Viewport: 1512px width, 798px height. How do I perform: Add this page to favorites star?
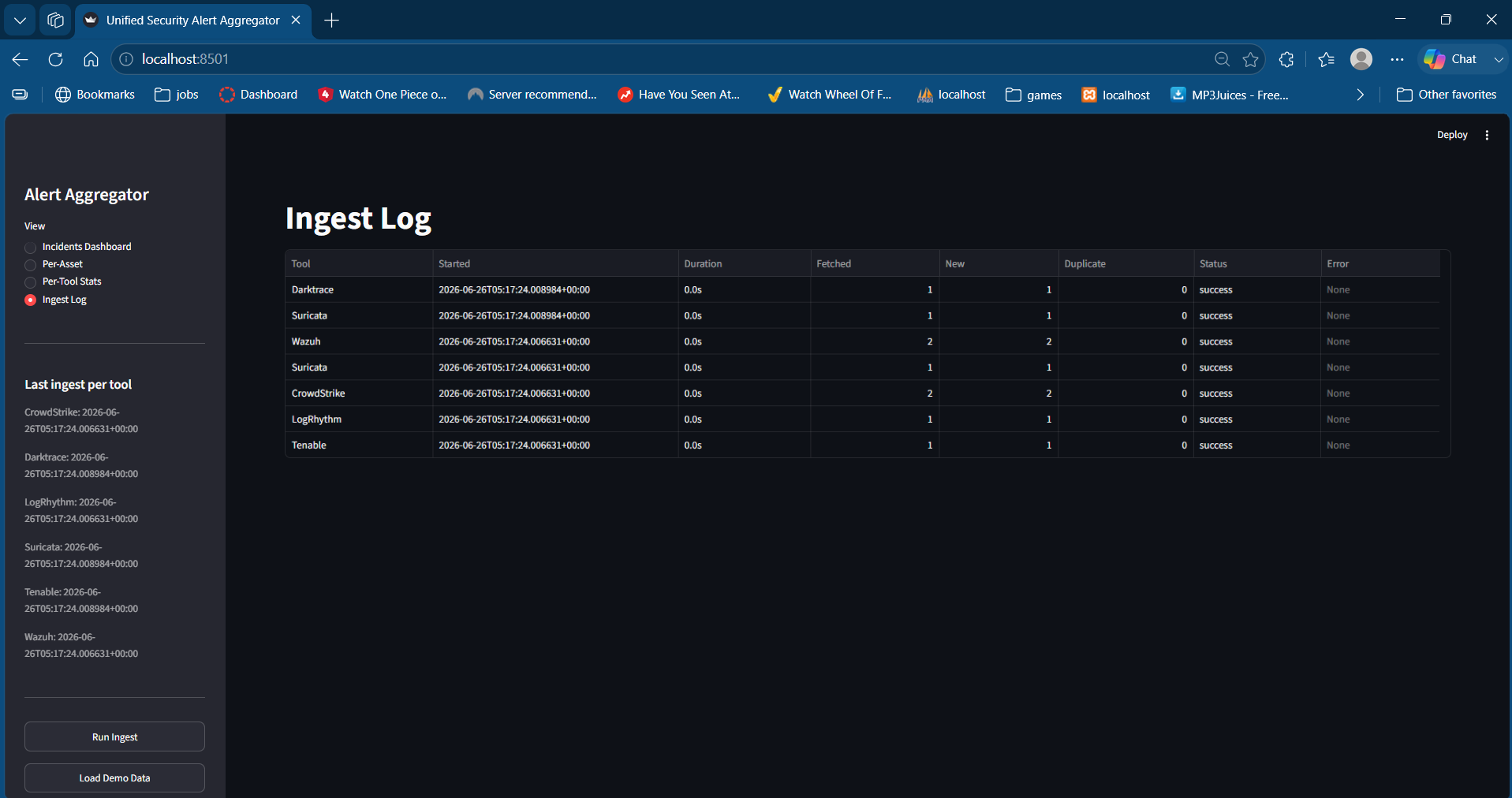pos(1250,59)
